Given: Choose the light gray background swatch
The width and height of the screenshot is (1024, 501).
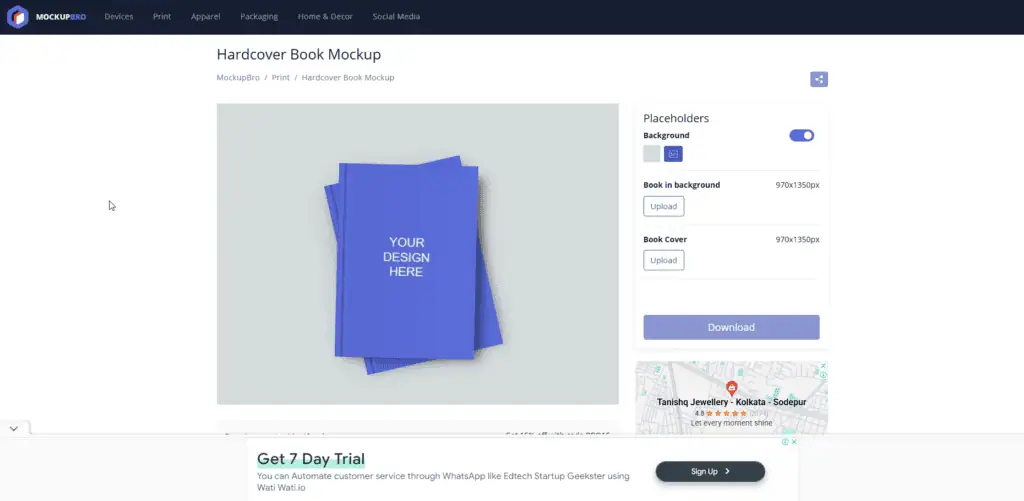Looking at the screenshot, I should [x=652, y=154].
